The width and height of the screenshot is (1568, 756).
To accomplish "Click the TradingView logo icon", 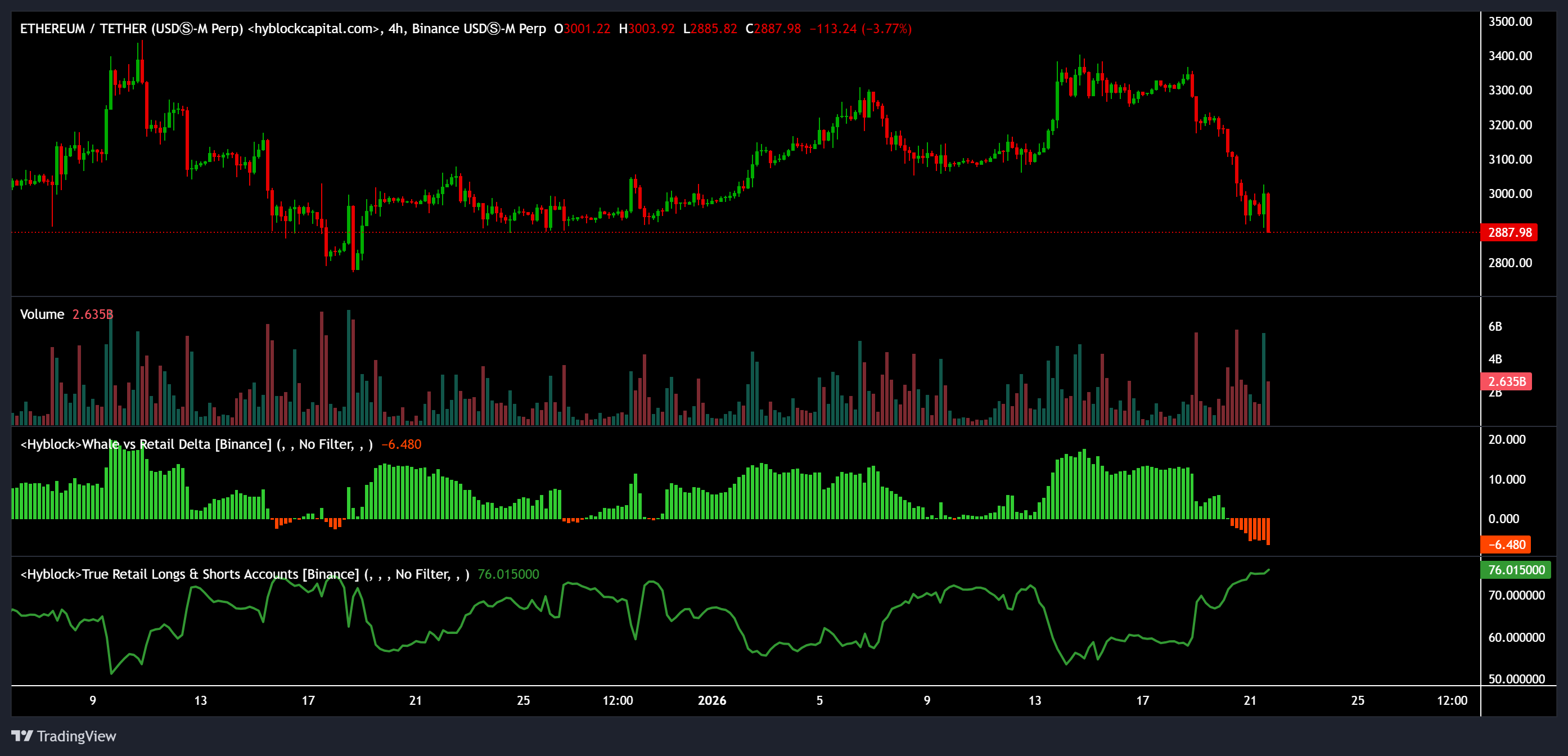I will [23, 736].
